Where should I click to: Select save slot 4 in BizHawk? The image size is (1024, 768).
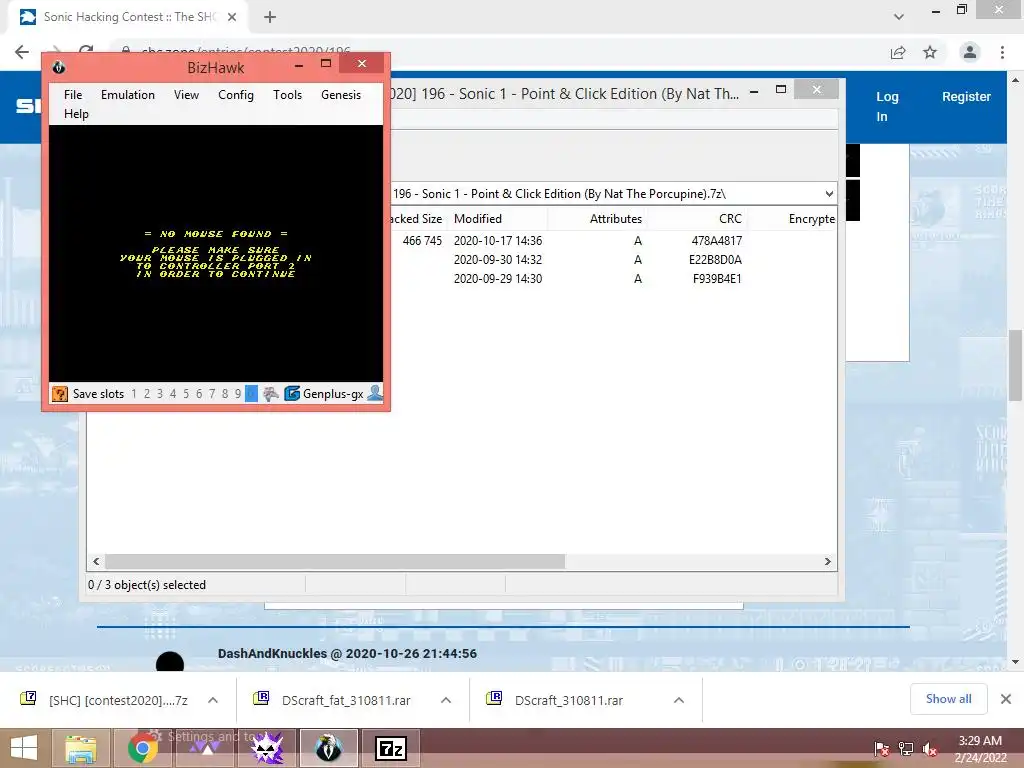[173, 394]
